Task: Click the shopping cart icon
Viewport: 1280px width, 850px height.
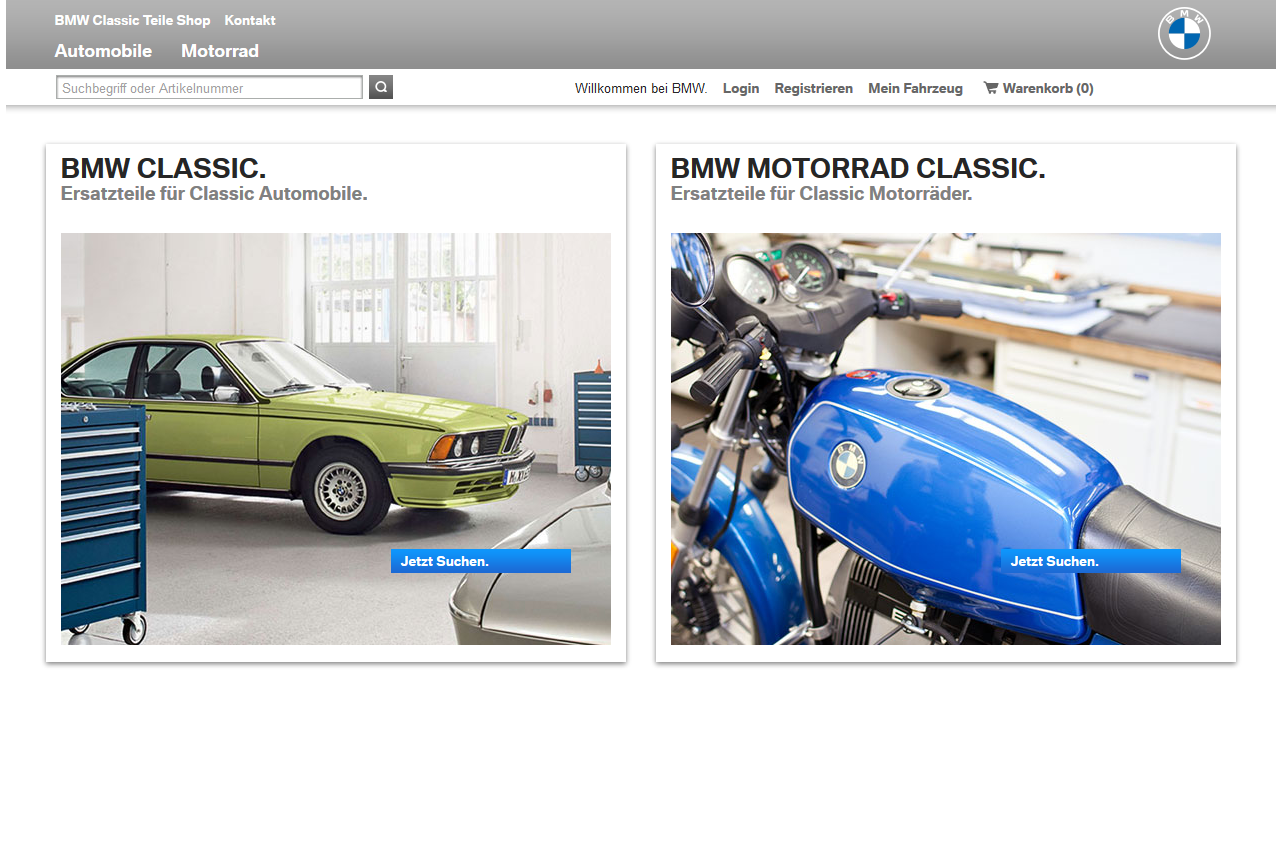Action: pyautogui.click(x=990, y=88)
